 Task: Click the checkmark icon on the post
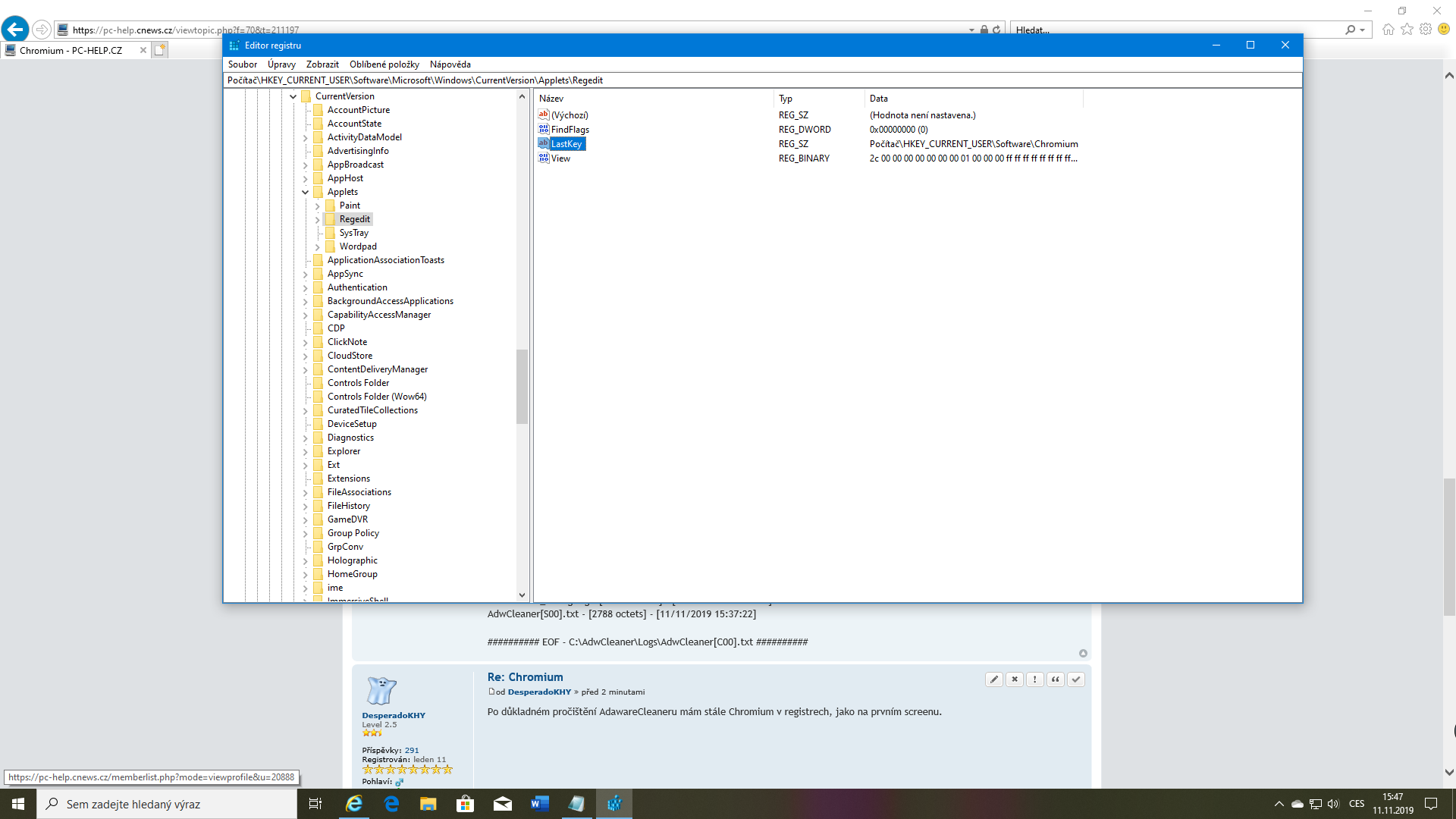click(1075, 679)
